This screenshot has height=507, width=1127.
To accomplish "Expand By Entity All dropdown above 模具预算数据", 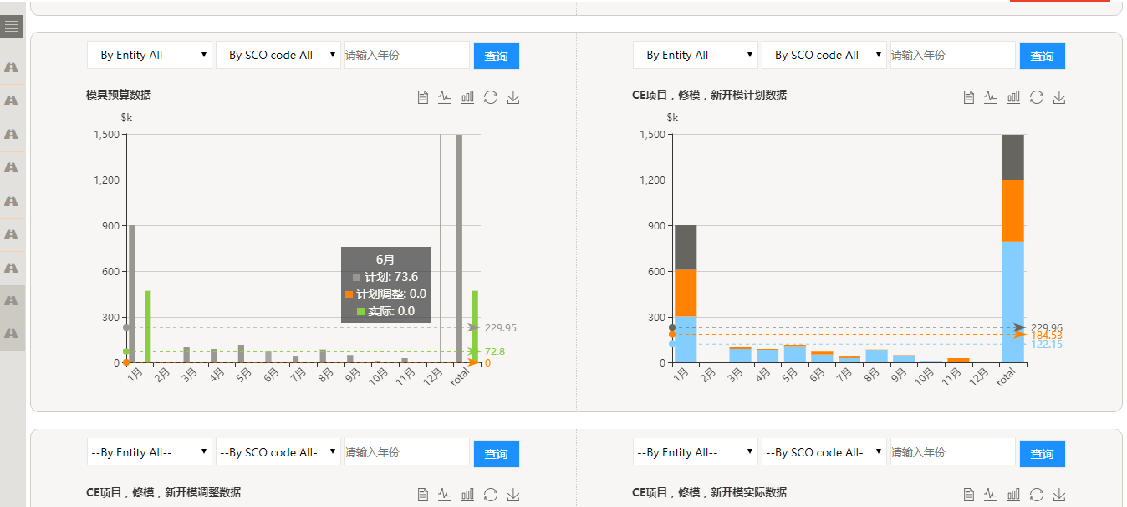I will 150,55.
